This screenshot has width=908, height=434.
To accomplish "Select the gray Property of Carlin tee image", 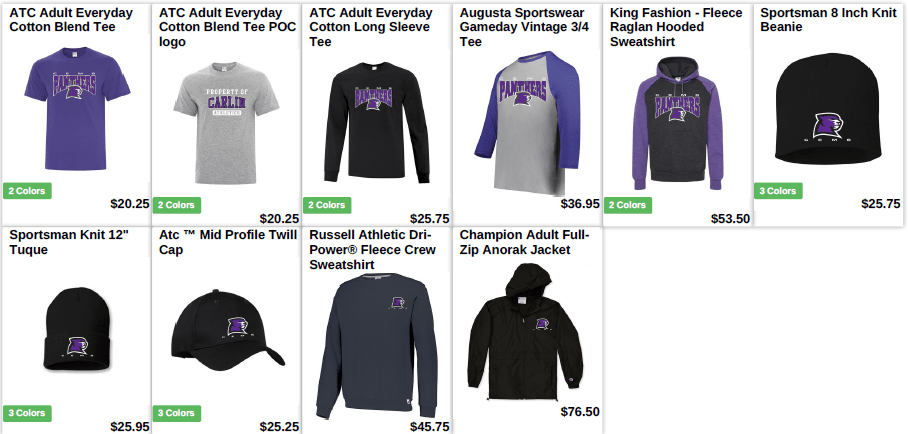I will tap(226, 123).
